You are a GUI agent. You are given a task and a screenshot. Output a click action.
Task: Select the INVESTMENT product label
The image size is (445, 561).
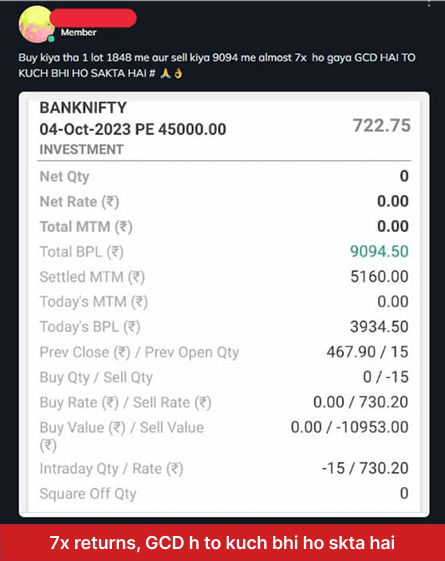[82, 149]
